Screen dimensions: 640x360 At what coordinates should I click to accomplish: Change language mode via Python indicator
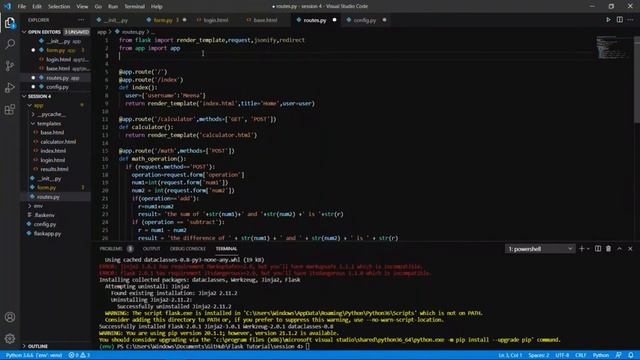pyautogui.click(x=600, y=356)
